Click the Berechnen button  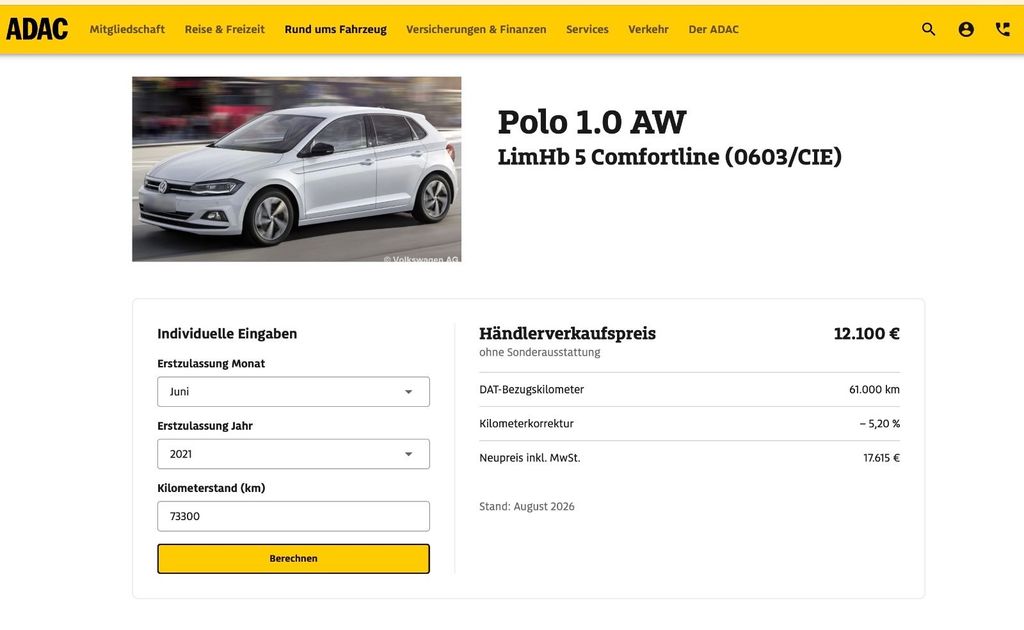293,559
